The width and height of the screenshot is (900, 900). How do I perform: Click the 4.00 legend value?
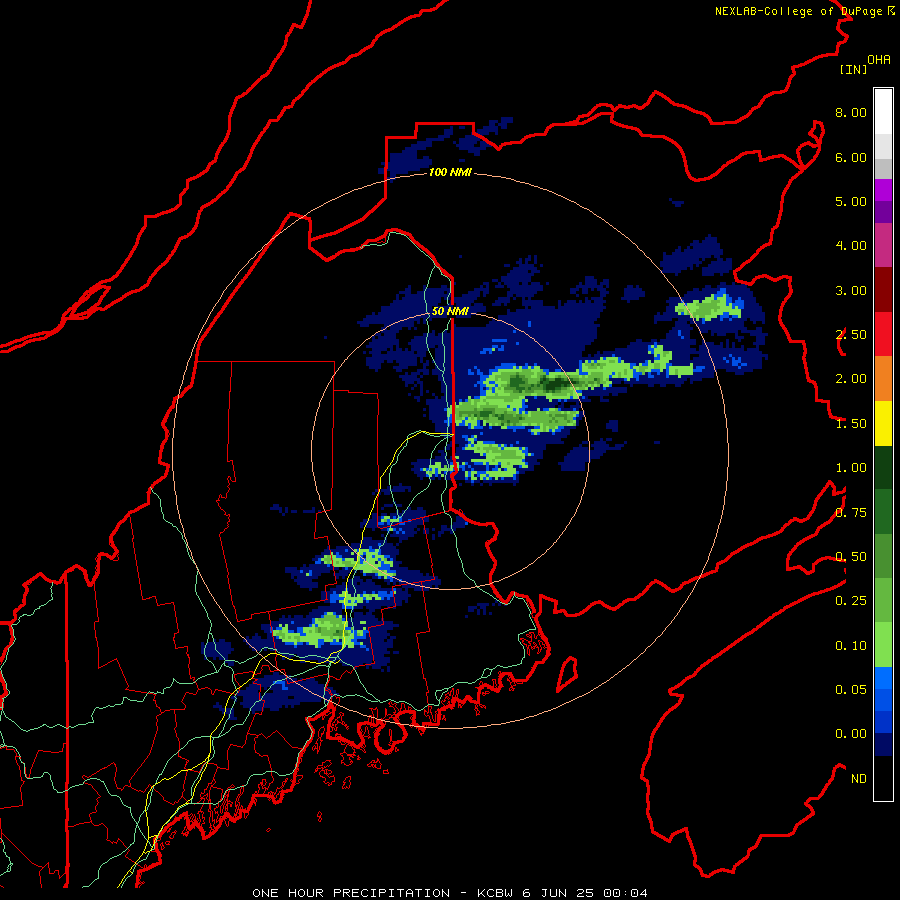(x=851, y=246)
